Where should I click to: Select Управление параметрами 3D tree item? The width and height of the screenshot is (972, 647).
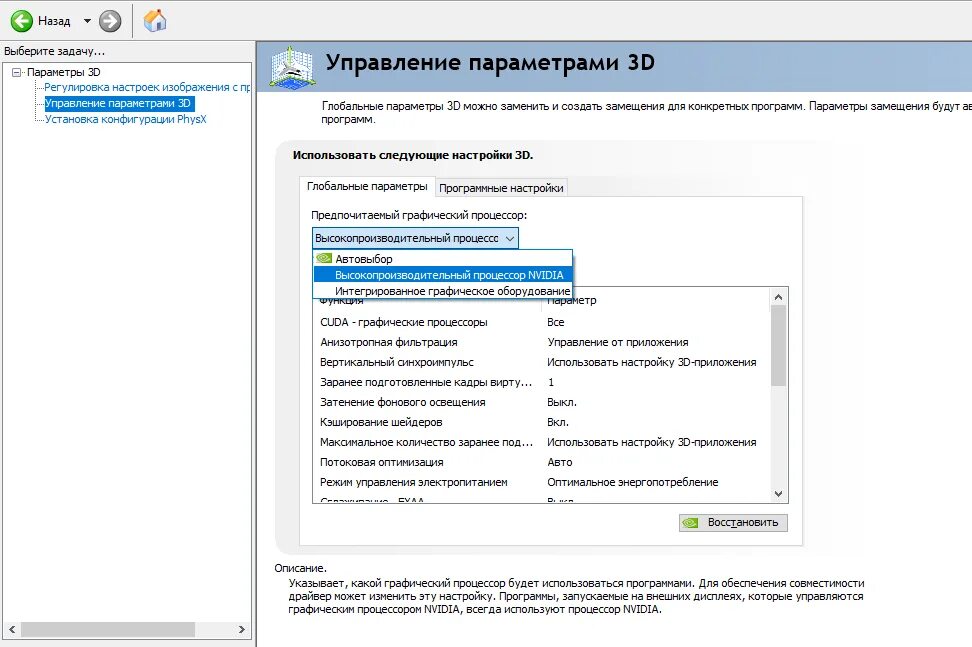(118, 103)
